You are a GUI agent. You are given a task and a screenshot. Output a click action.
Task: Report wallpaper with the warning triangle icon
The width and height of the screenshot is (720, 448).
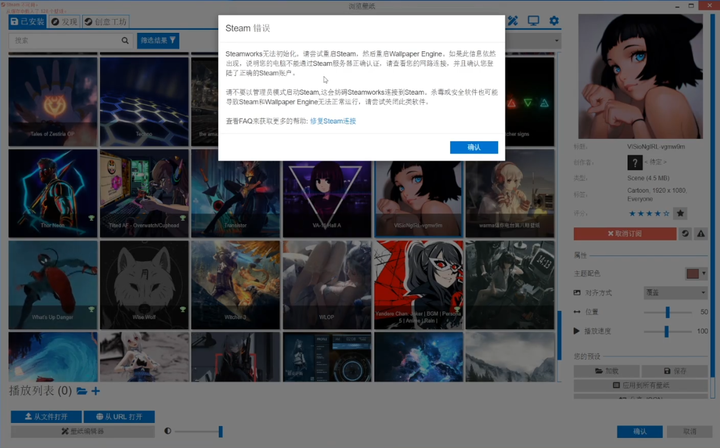coord(701,234)
